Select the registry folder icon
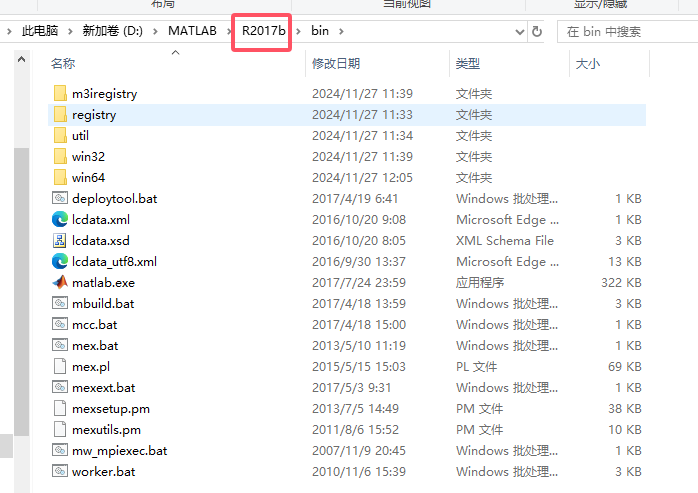The image size is (698, 493). (x=60, y=114)
